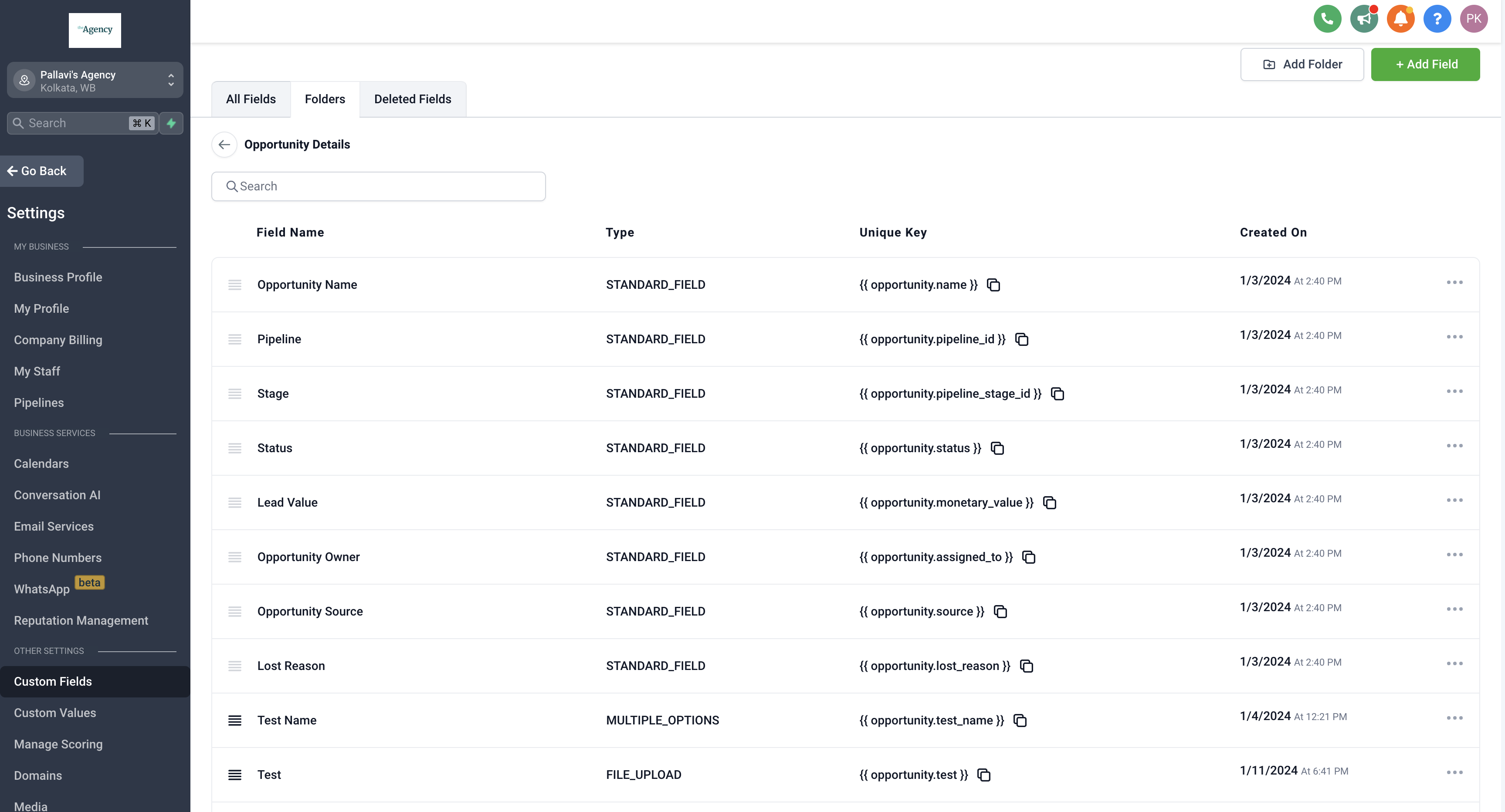Open the megaphone announcements icon

pos(1364,19)
